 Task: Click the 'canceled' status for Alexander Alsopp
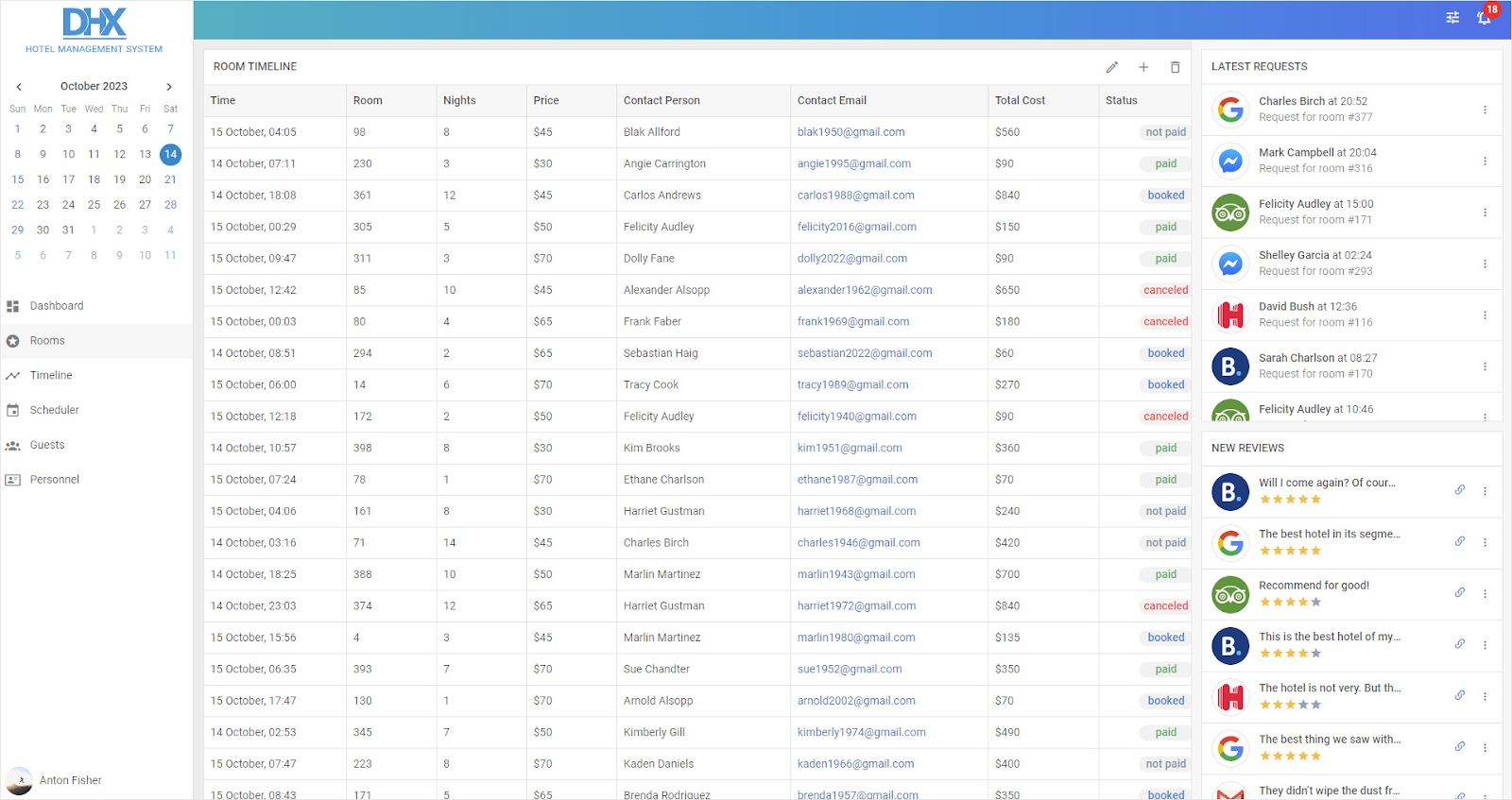pos(1165,290)
